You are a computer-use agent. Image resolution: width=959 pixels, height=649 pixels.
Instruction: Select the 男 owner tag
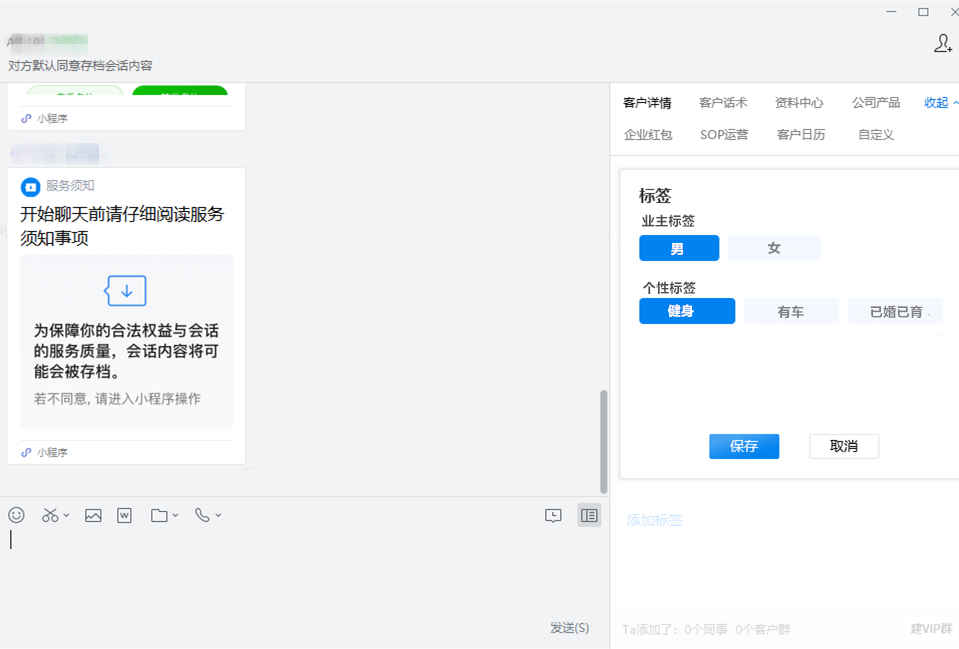tap(678, 248)
